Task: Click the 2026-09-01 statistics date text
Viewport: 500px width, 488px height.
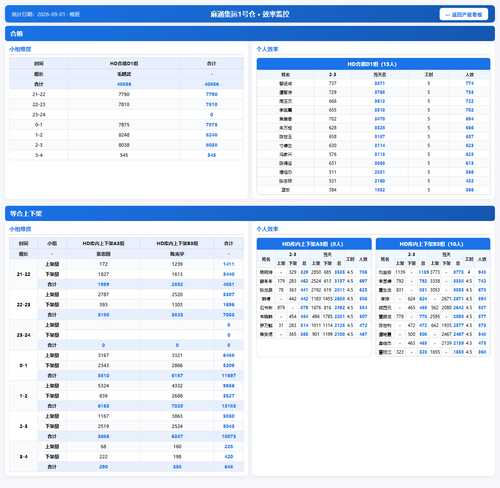Action: 46,14
